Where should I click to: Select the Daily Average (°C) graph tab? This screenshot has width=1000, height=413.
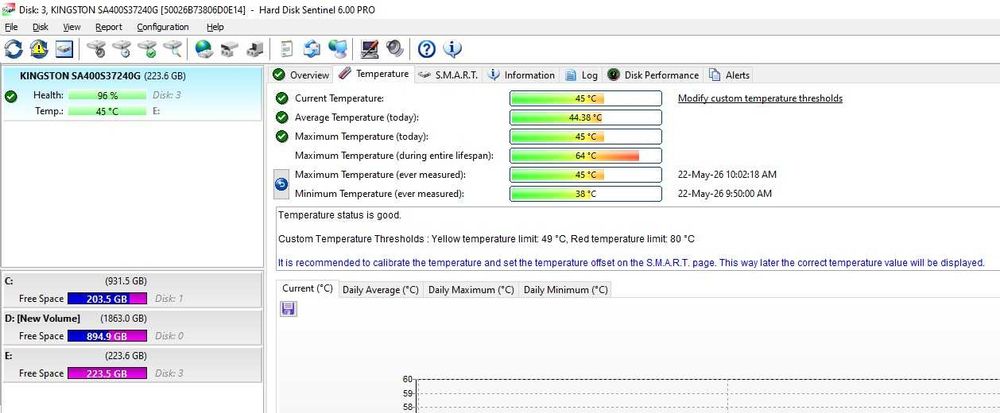(381, 289)
